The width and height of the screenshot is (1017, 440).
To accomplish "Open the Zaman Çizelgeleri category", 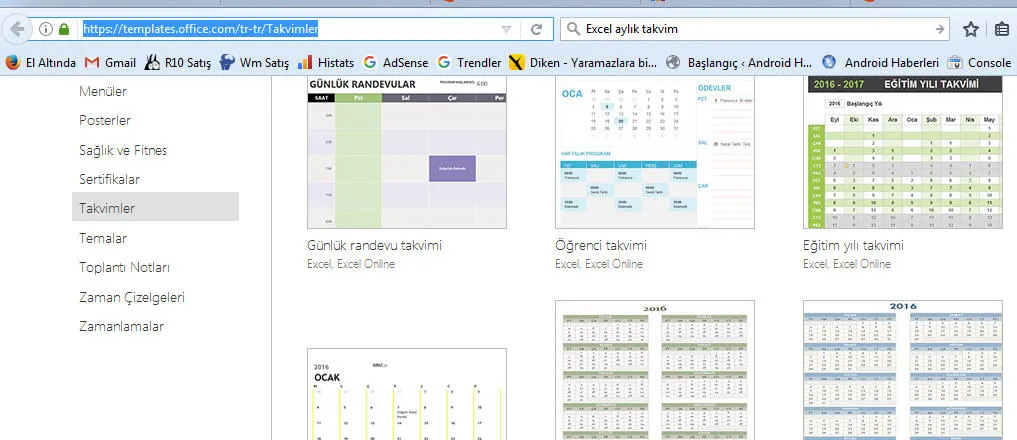I will (131, 297).
